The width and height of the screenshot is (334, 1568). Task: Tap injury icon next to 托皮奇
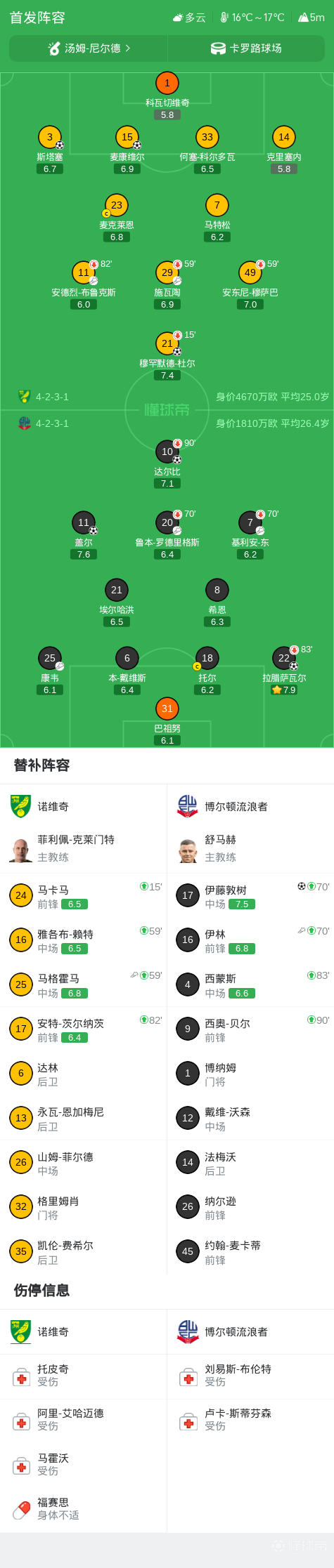tap(21, 1378)
